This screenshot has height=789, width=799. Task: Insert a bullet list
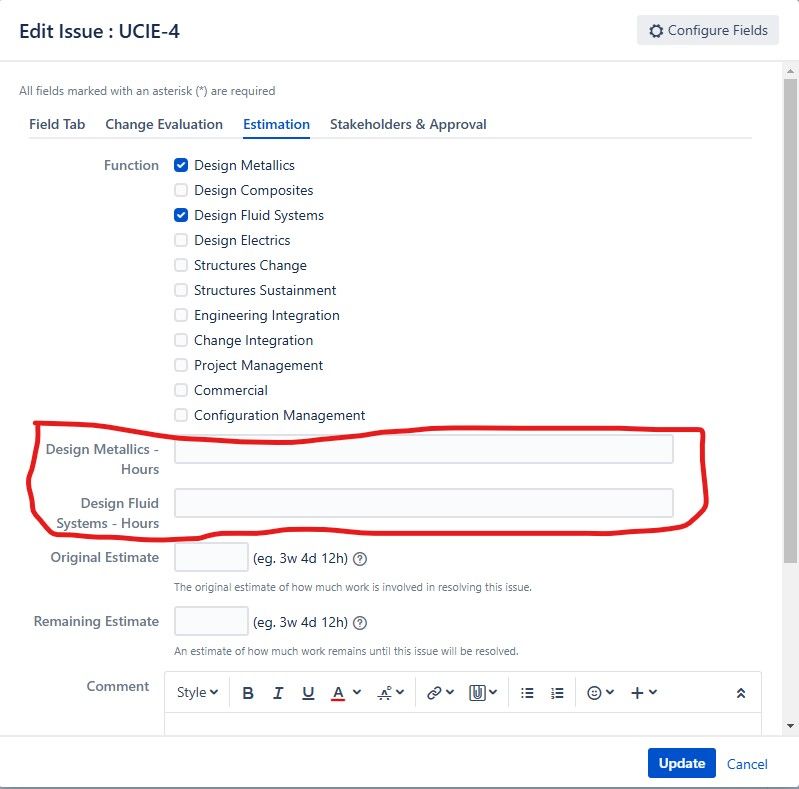(527, 693)
